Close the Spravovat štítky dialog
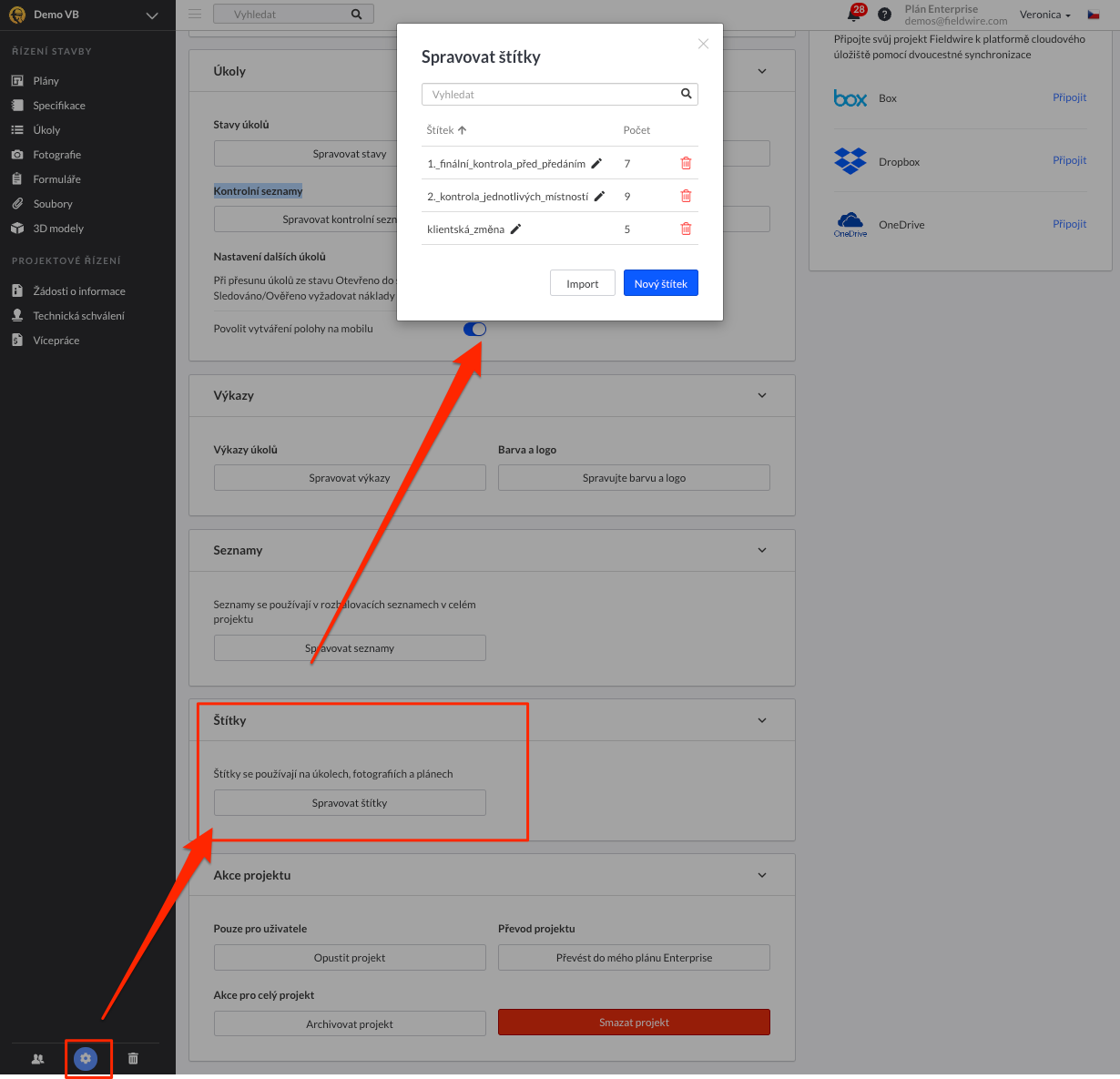Viewport: 1120px width, 1079px height. coord(703,44)
